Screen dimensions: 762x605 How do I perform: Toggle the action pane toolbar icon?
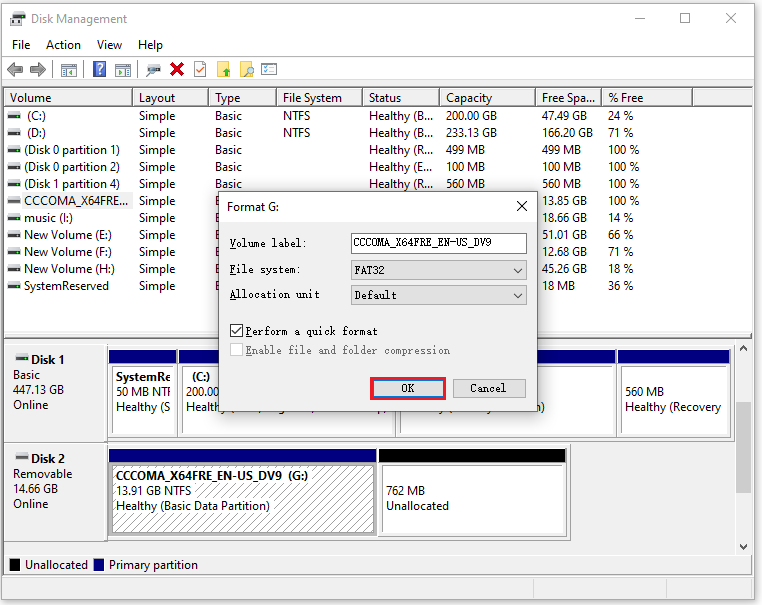[123, 70]
